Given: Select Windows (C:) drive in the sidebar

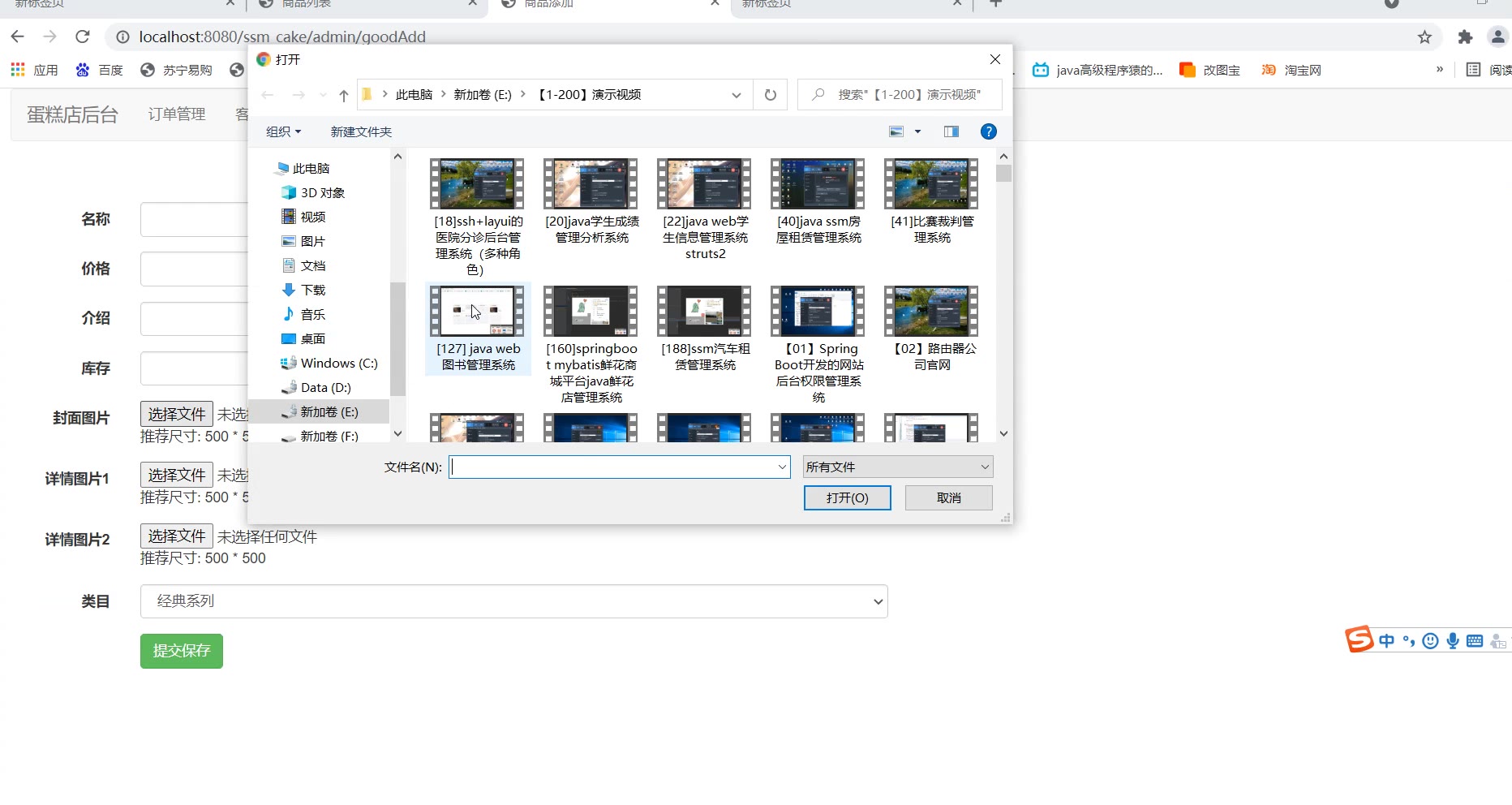Looking at the screenshot, I should click(x=338, y=363).
